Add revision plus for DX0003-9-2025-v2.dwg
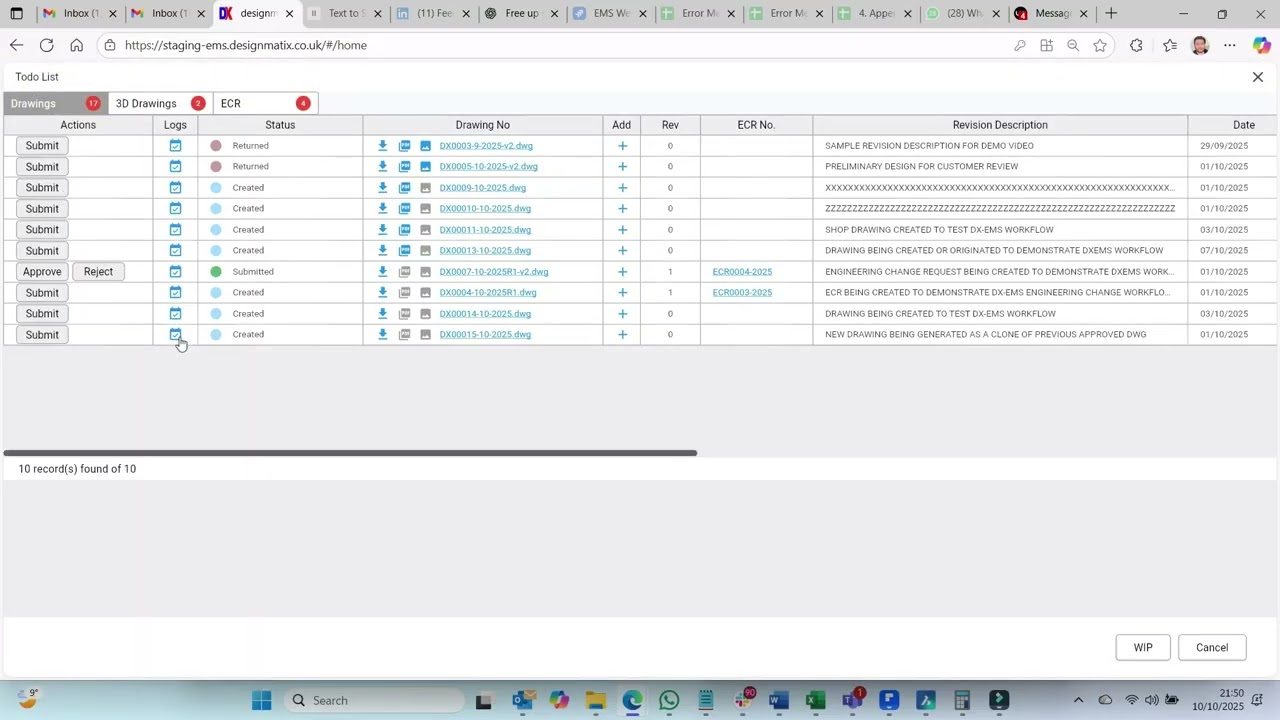The width and height of the screenshot is (1280, 720). (622, 146)
